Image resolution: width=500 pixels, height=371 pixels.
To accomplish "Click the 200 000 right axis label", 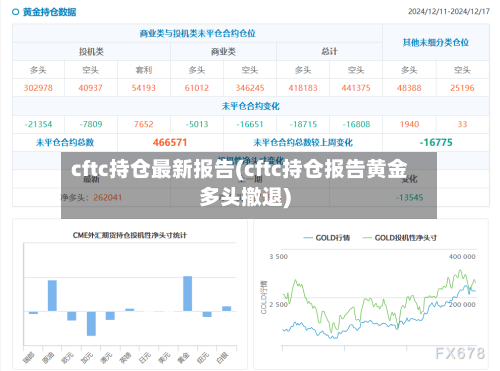I will (x=462, y=305).
